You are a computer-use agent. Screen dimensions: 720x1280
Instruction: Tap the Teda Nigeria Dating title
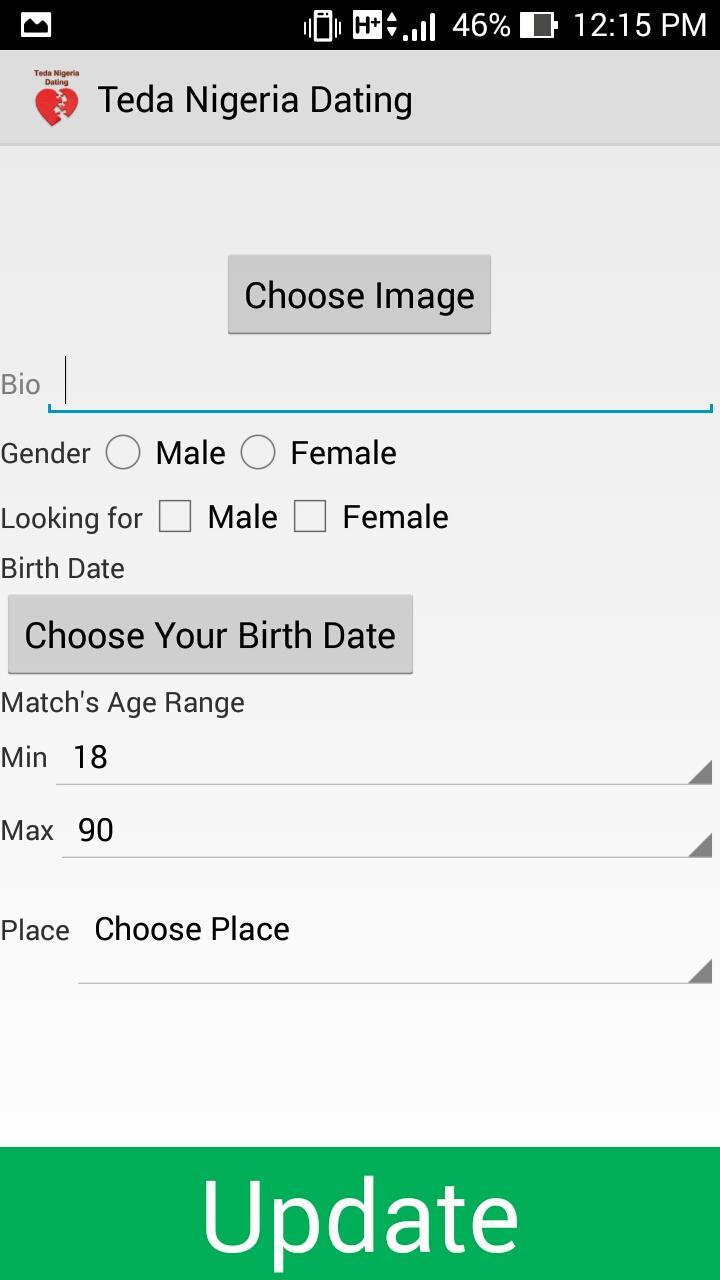(x=255, y=100)
